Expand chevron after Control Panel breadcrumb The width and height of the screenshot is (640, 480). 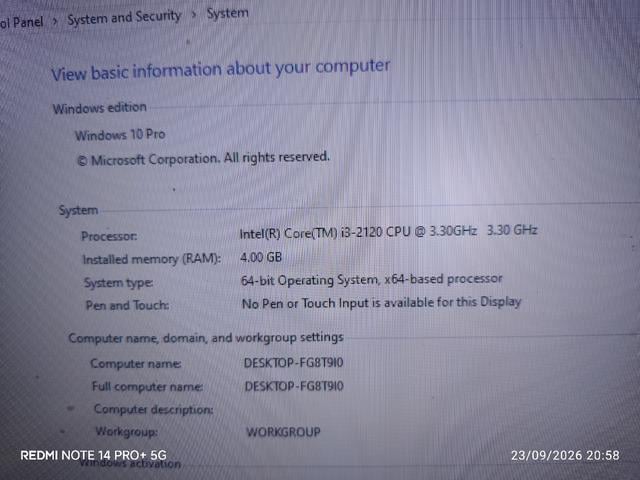pos(55,21)
